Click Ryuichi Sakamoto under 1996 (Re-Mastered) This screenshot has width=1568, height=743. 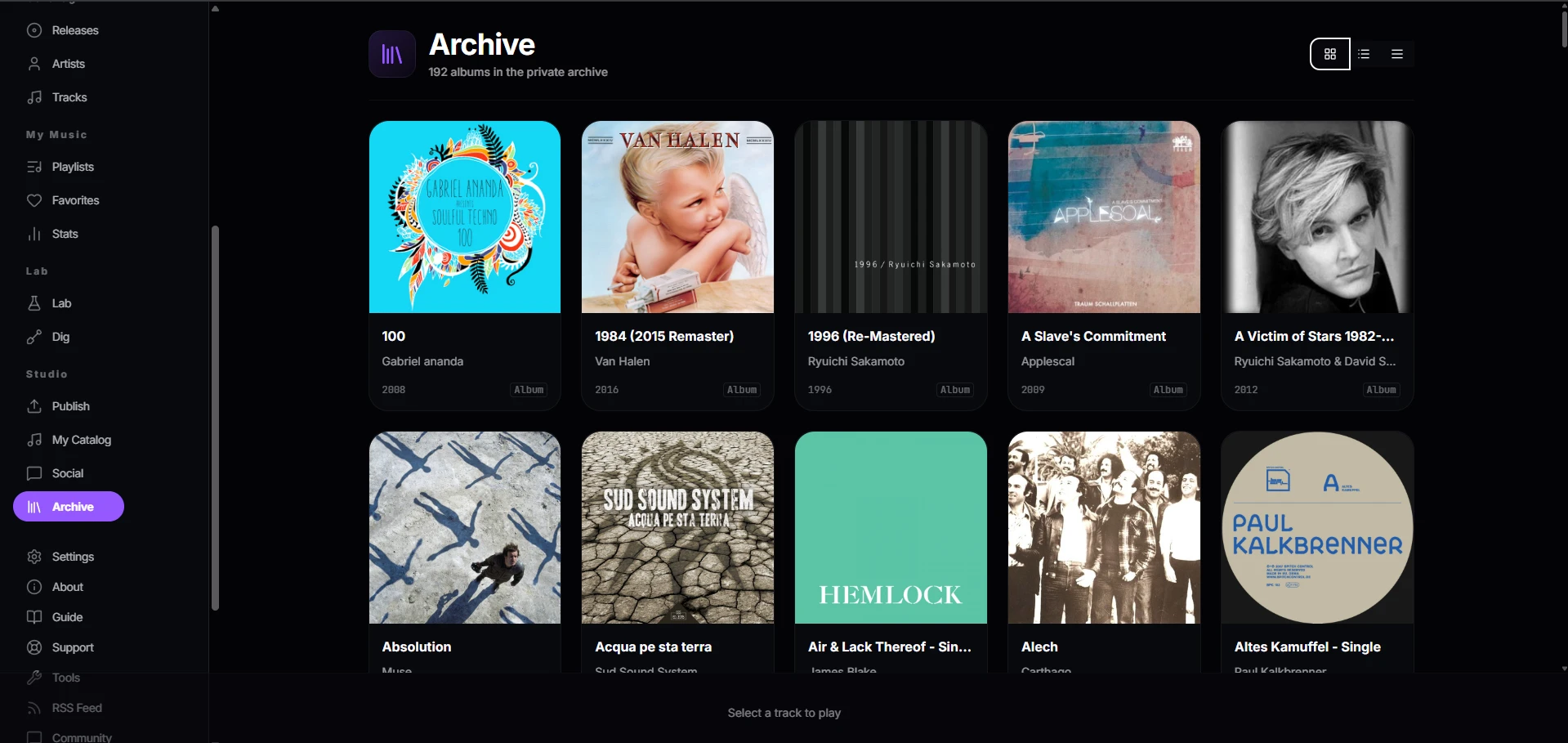click(x=856, y=361)
